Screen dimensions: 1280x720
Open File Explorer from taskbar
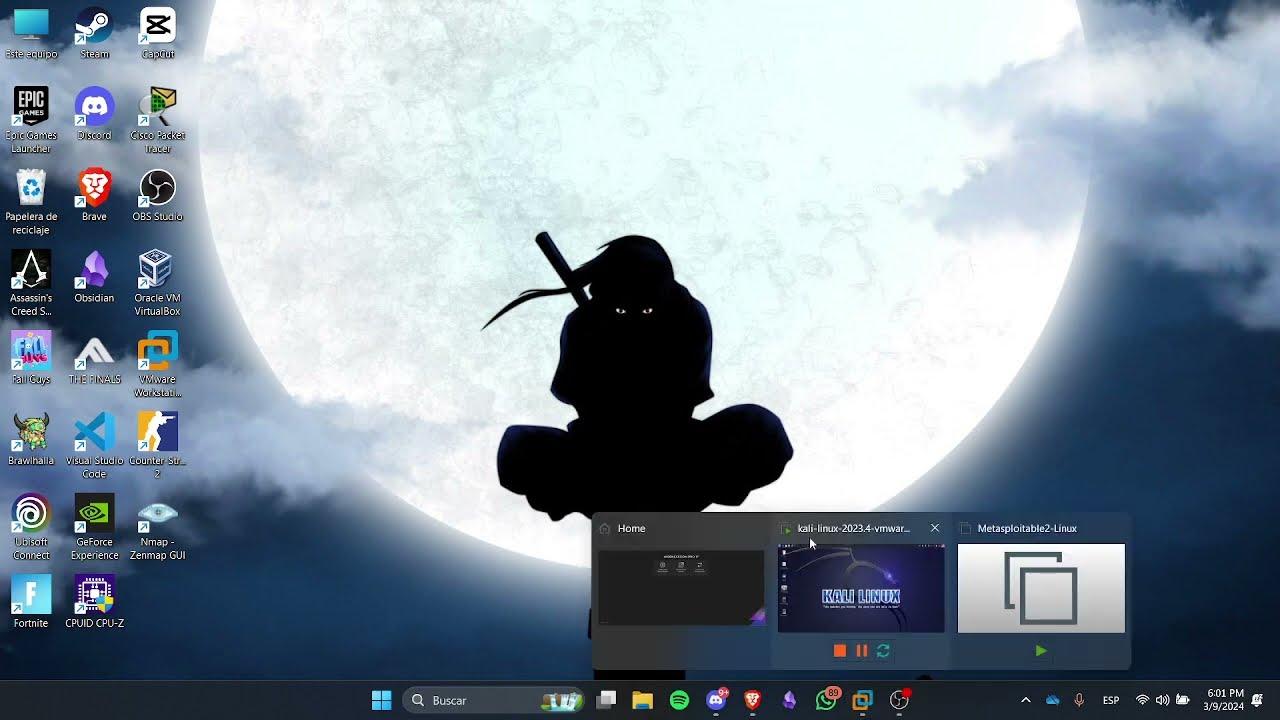pos(642,700)
